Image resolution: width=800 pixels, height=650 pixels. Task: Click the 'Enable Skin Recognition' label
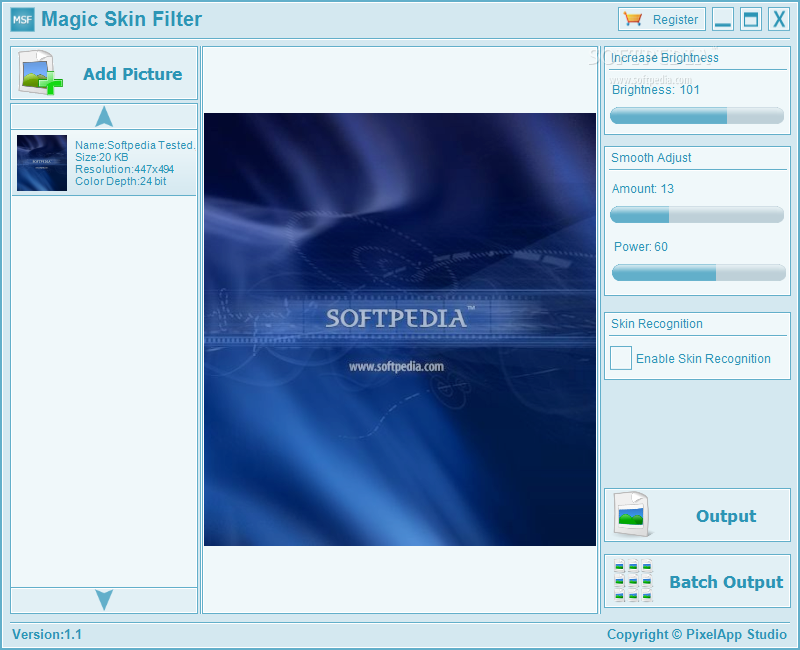coord(703,359)
